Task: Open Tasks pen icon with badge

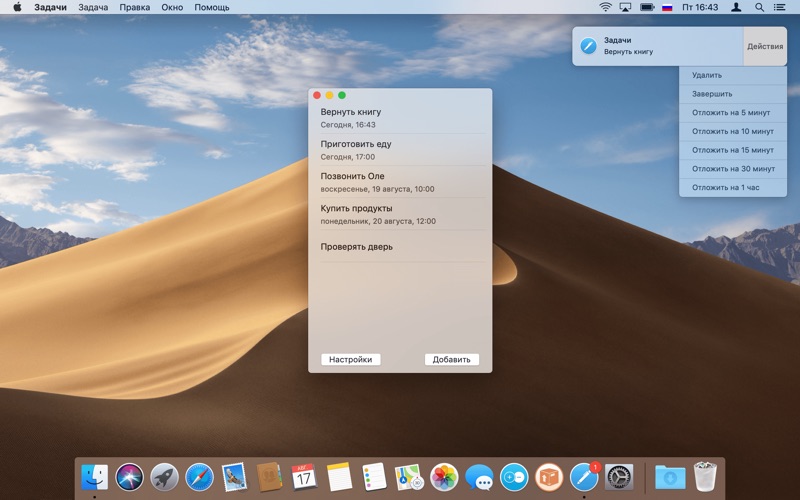Action: [584, 478]
